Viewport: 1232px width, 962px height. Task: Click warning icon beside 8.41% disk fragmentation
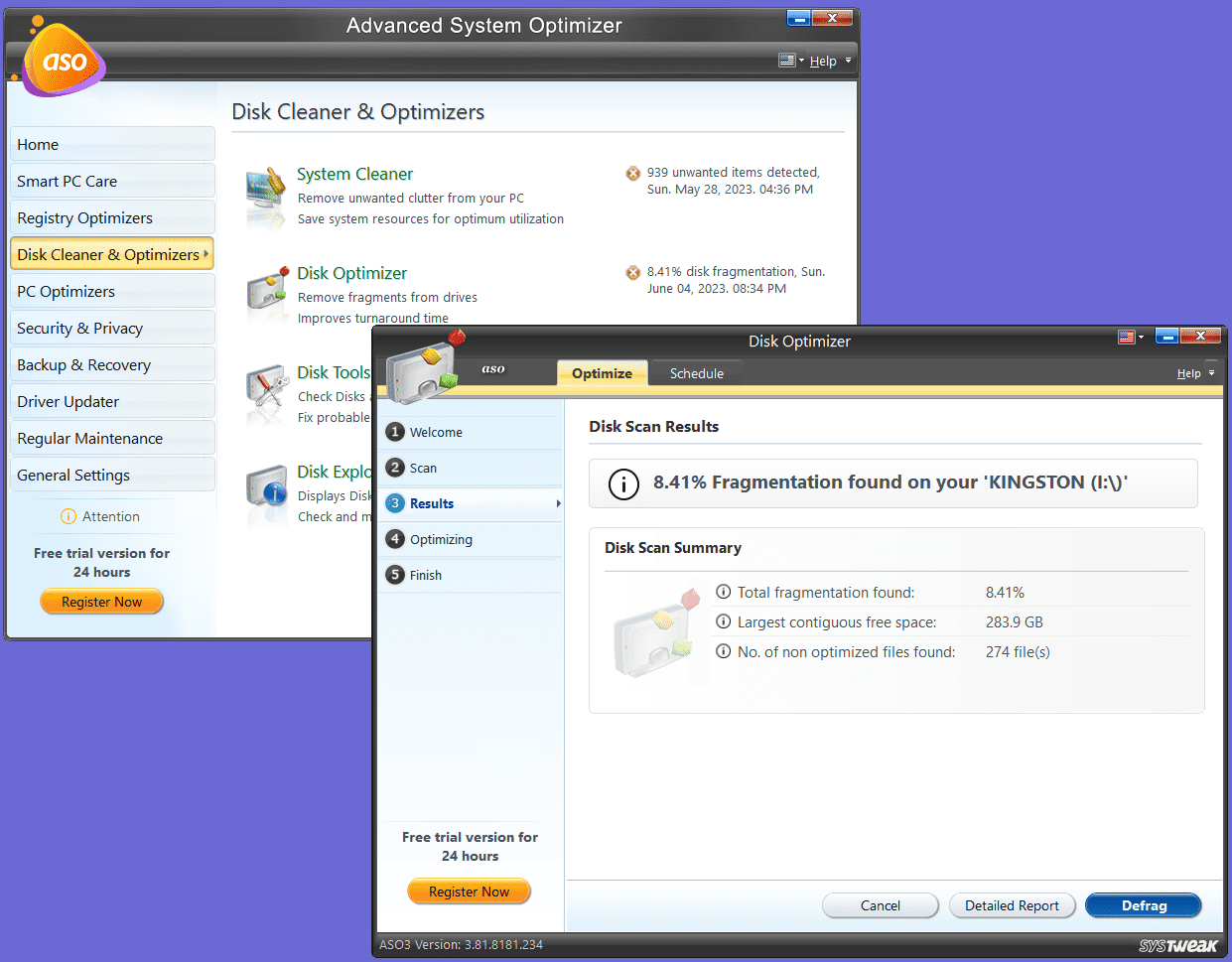pyautogui.click(x=632, y=273)
